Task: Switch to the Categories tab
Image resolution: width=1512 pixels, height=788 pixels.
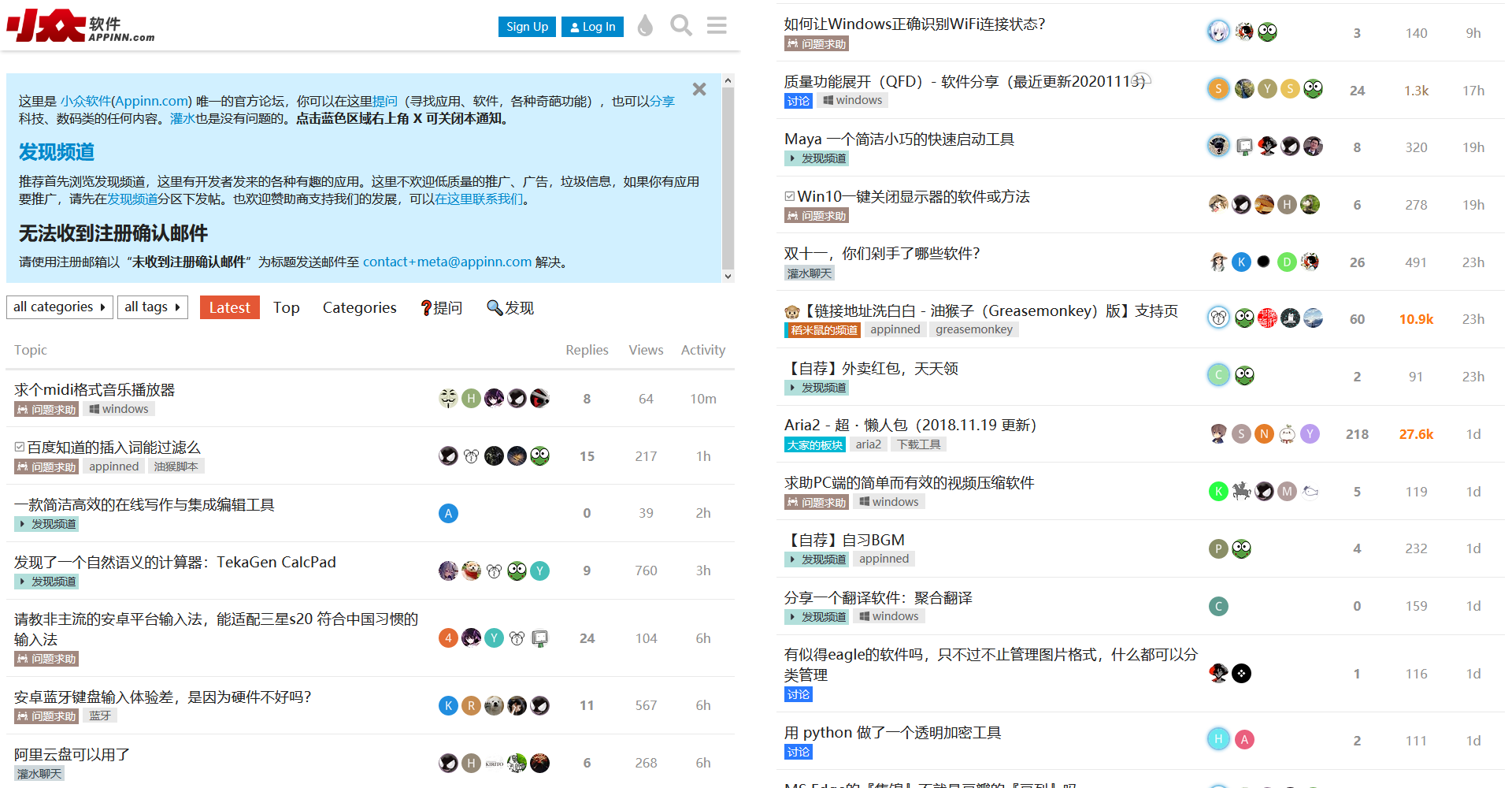Action: (x=359, y=307)
